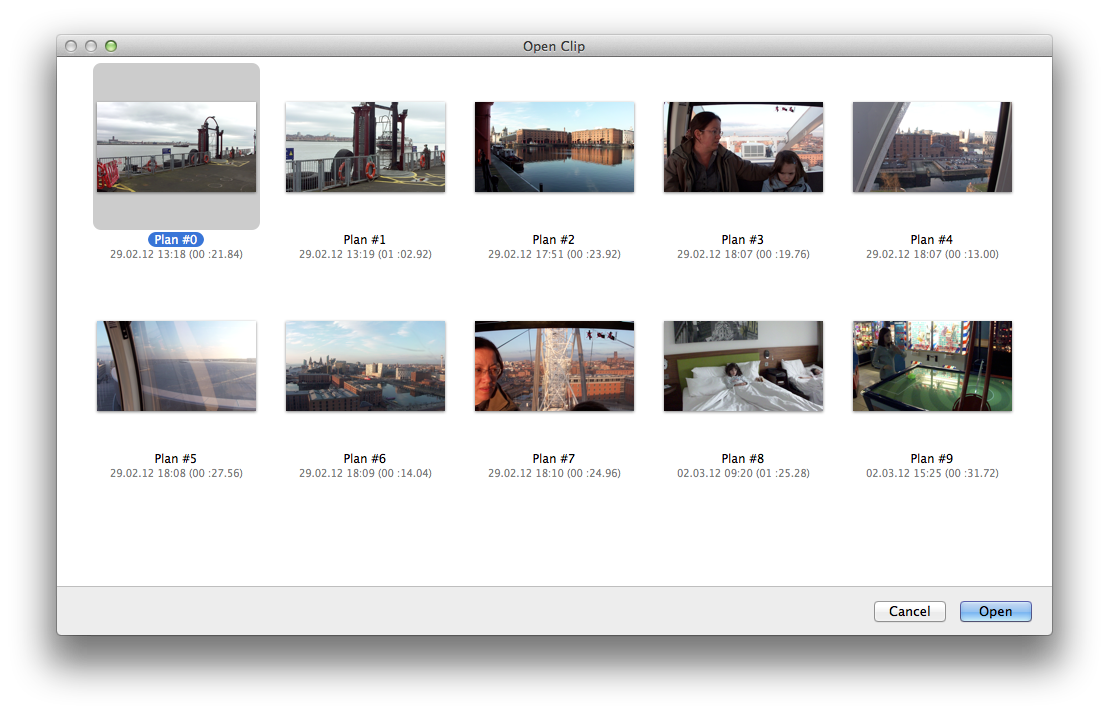
Task: Choose the Plan #7 ferris wheel thumbnail
Action: (554, 366)
